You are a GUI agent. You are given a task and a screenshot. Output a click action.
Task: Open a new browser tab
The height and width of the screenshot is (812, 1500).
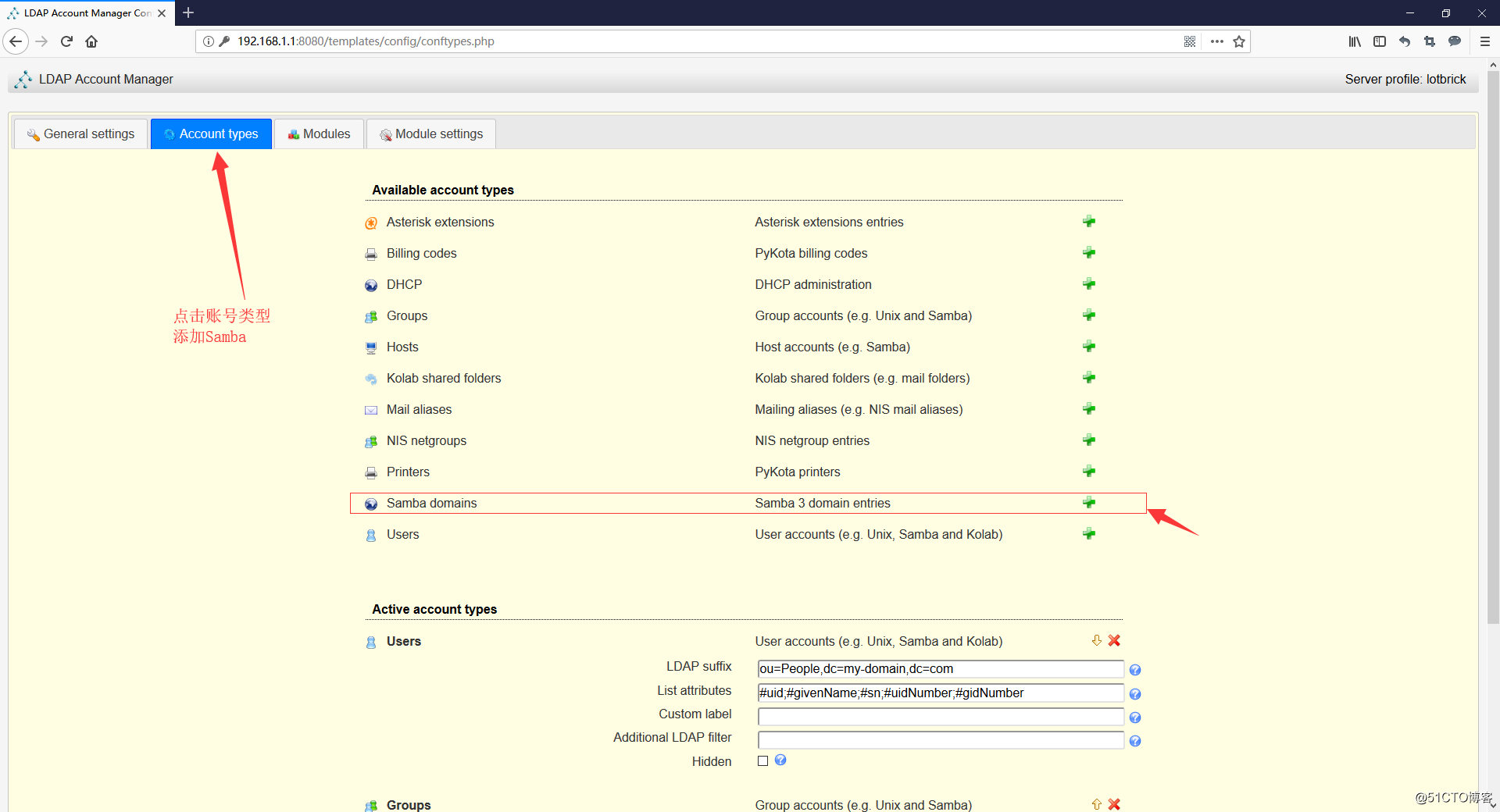tap(188, 12)
